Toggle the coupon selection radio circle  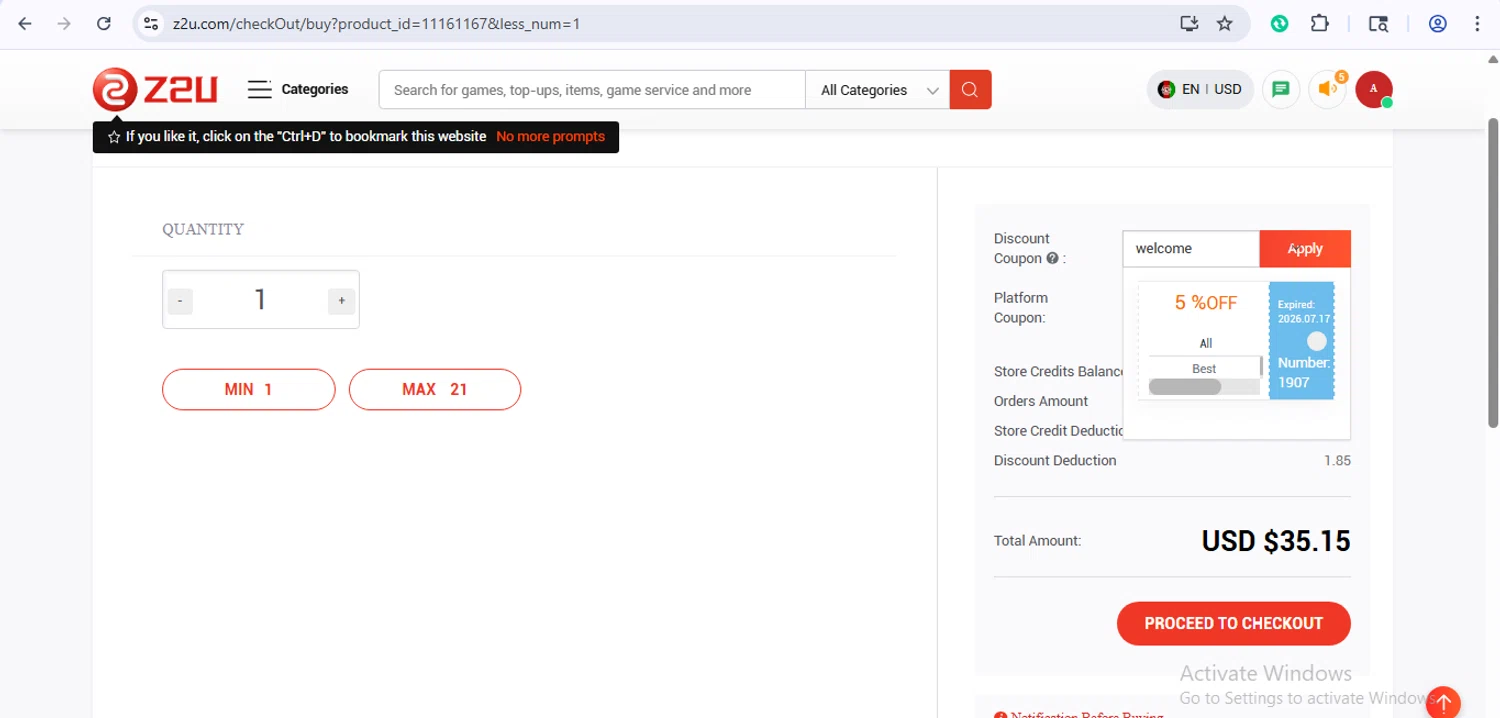(1316, 341)
